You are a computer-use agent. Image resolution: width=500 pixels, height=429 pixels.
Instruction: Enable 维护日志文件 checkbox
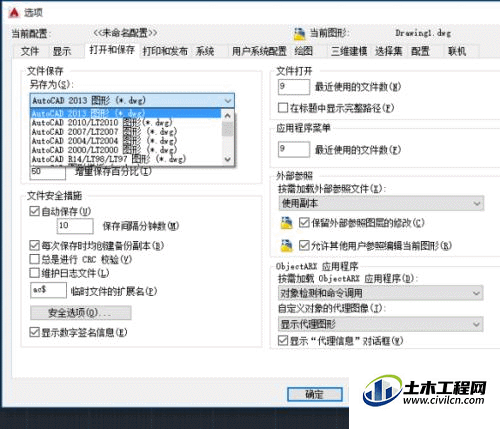tap(34, 273)
